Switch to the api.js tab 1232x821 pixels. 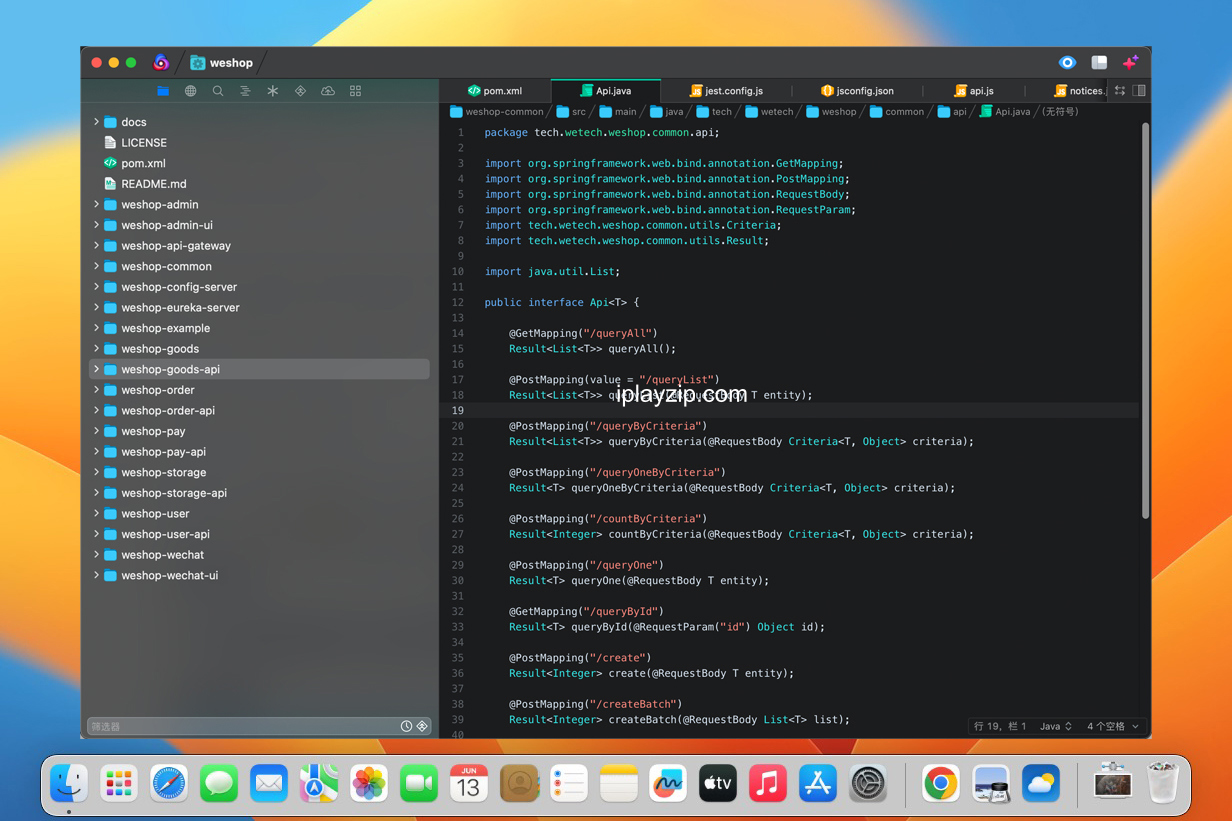pyautogui.click(x=974, y=91)
